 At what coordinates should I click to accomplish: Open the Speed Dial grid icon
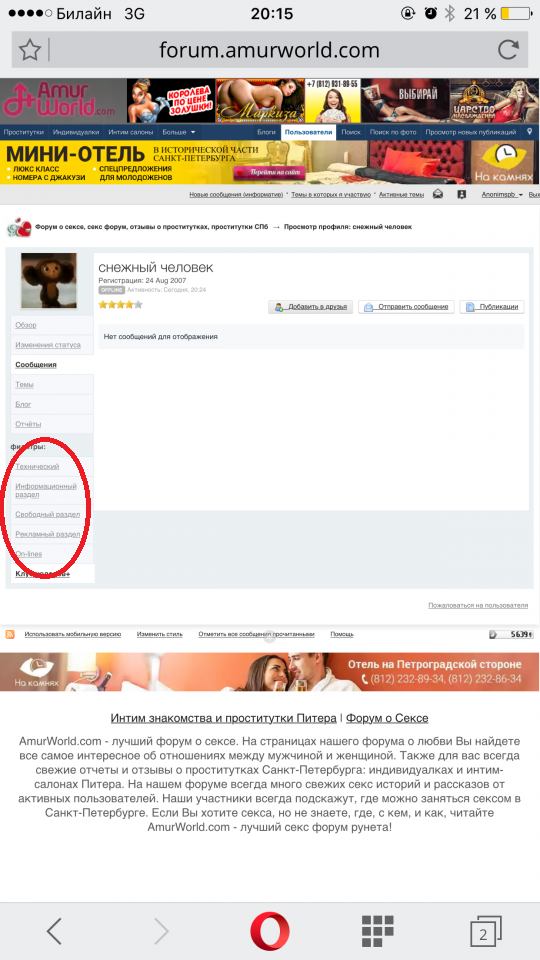[377, 931]
